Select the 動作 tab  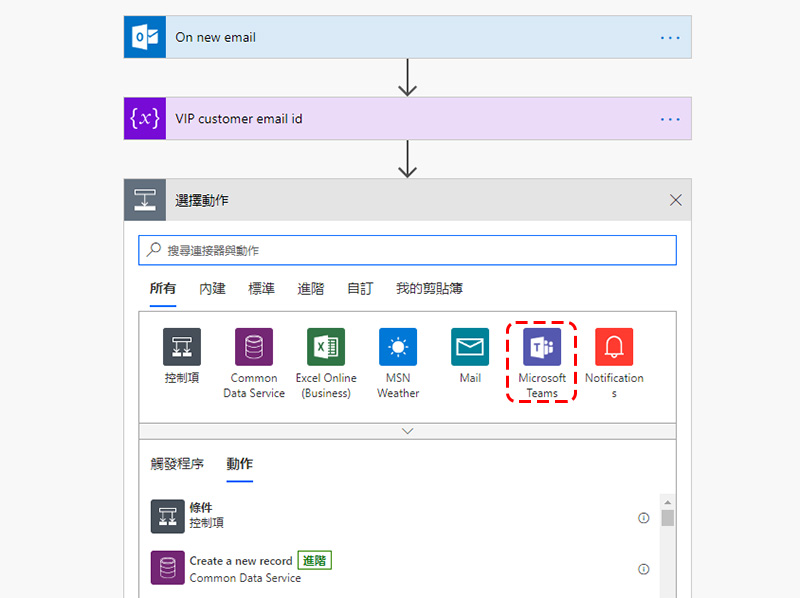click(x=239, y=464)
